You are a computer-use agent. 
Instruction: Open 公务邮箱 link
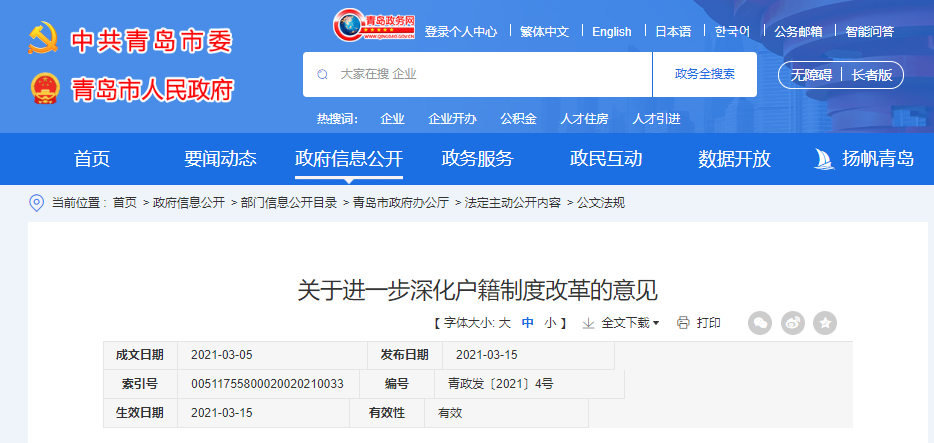click(x=798, y=32)
